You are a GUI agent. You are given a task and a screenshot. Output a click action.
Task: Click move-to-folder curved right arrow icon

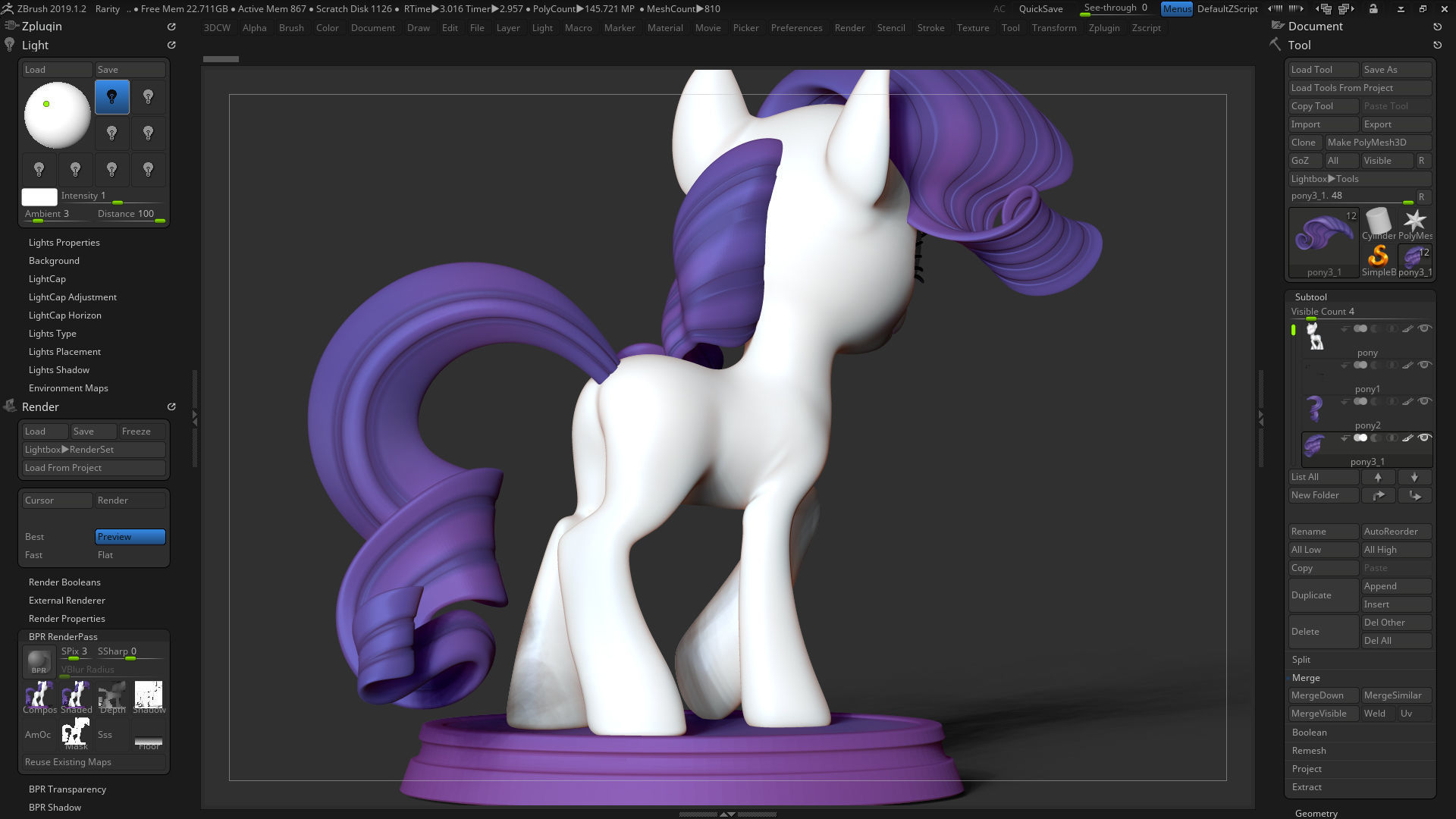pos(1378,495)
